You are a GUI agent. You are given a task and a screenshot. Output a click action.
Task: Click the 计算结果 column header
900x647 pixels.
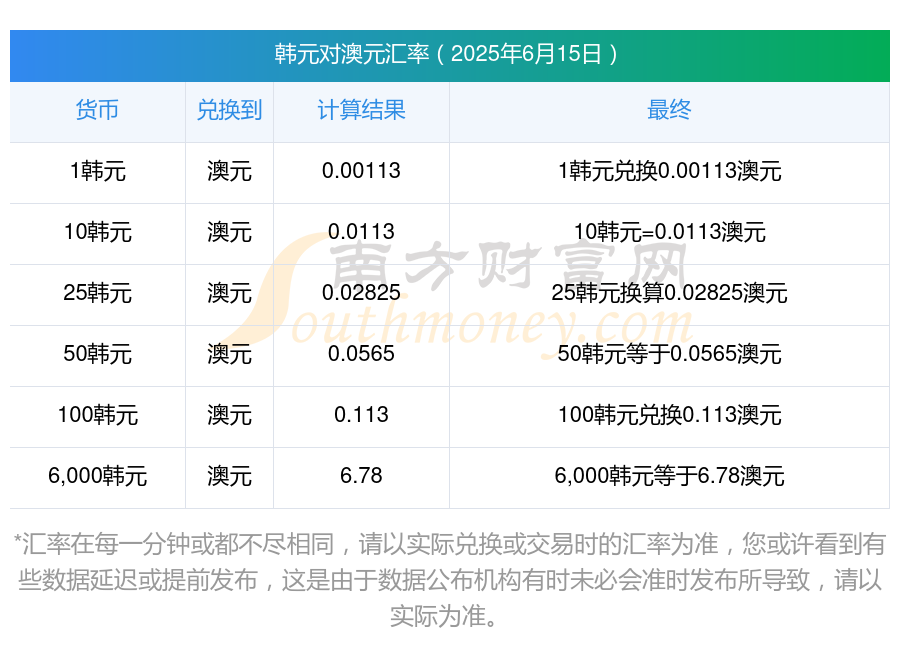361,110
